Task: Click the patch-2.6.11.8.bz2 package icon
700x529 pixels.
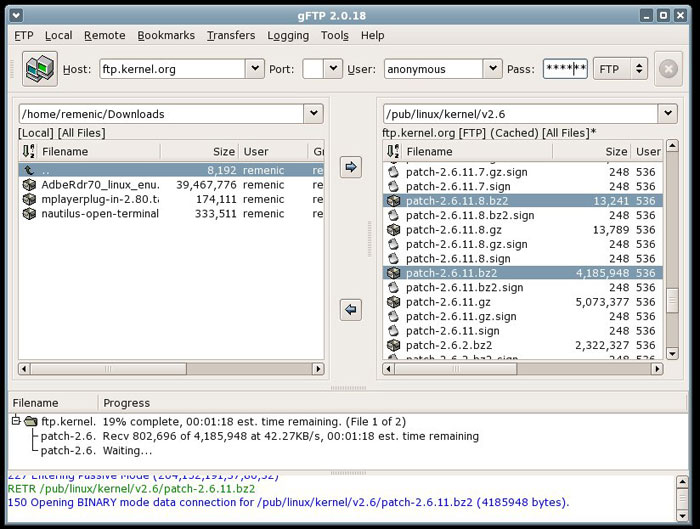Action: (393, 201)
